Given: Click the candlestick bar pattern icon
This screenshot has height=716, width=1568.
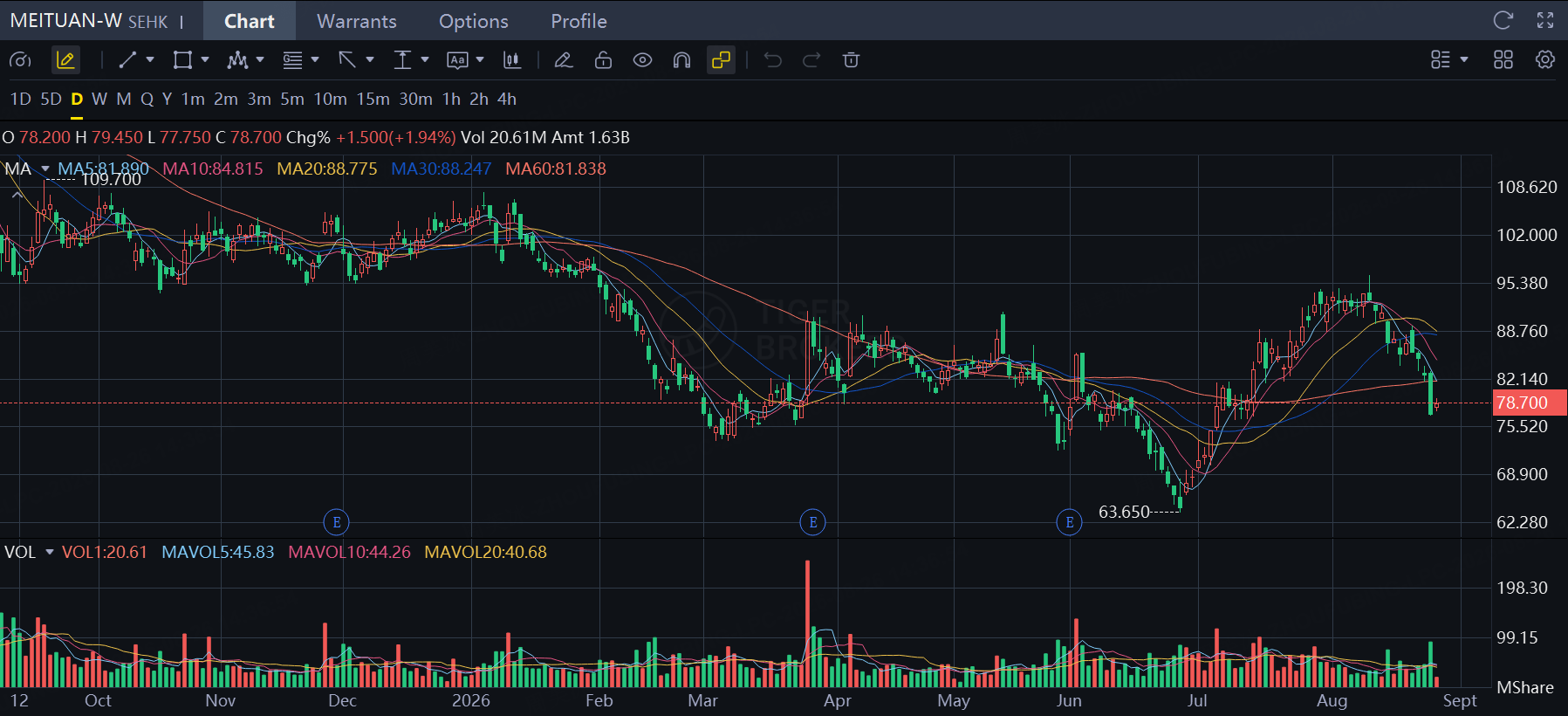Looking at the screenshot, I should click(x=512, y=60).
